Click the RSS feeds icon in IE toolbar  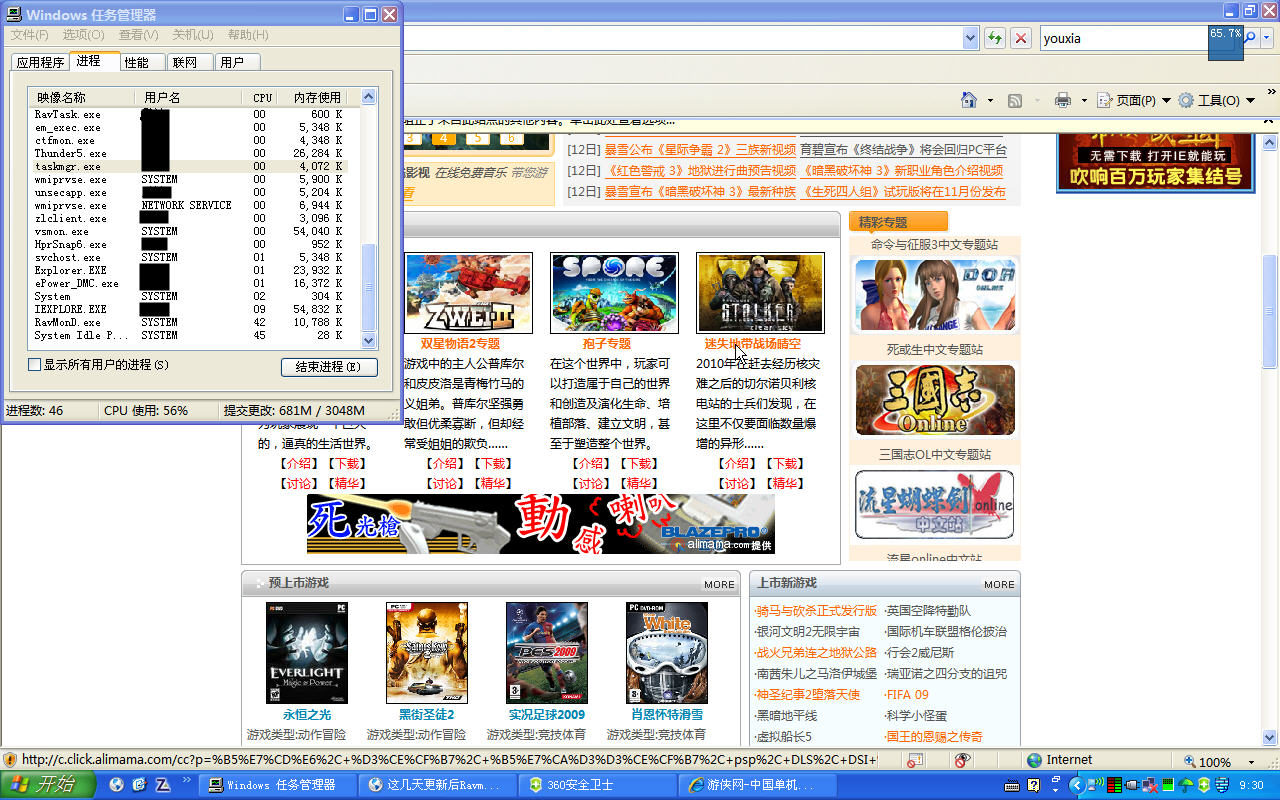[1014, 100]
